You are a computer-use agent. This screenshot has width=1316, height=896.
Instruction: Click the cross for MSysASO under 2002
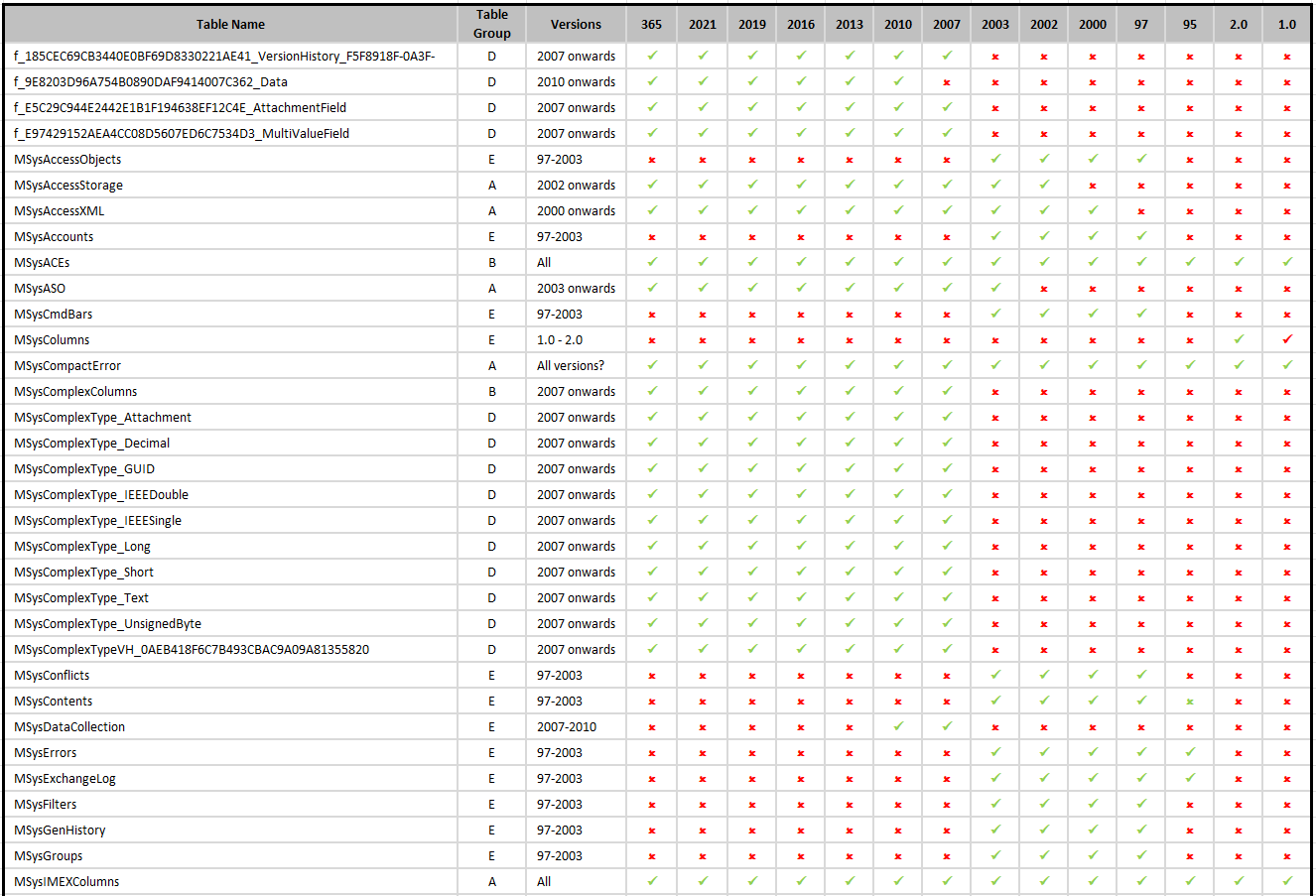point(1044,288)
